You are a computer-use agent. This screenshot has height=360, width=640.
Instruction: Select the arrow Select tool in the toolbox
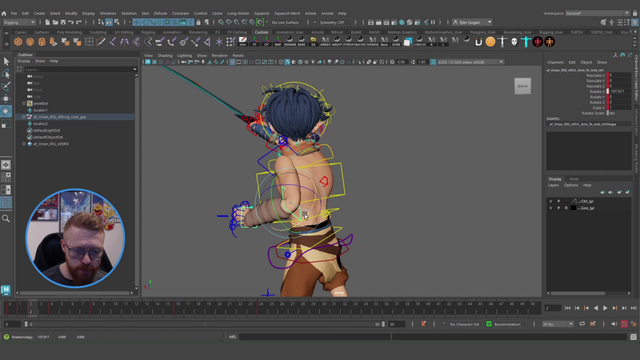tap(6, 62)
